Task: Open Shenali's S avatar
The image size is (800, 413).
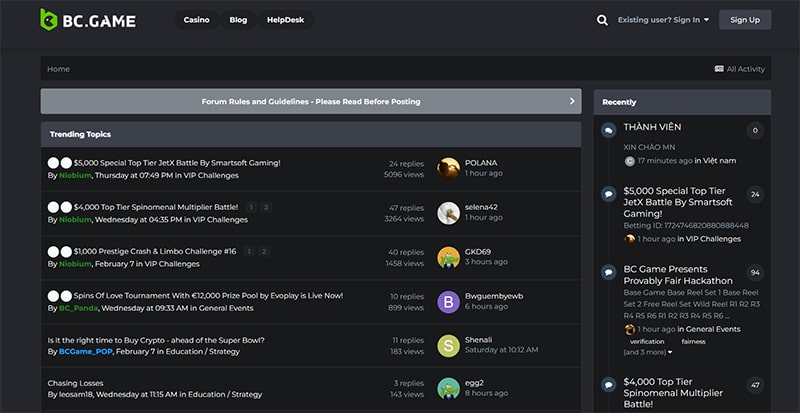Action: 448,346
